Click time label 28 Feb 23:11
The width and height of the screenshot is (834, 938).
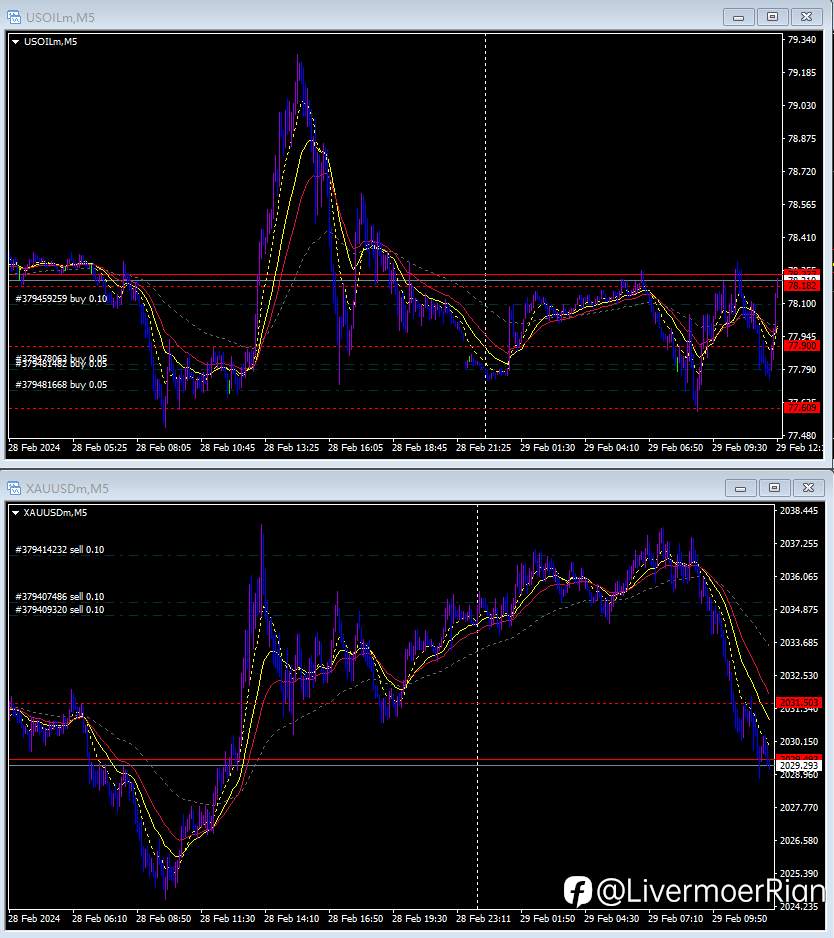483,918
